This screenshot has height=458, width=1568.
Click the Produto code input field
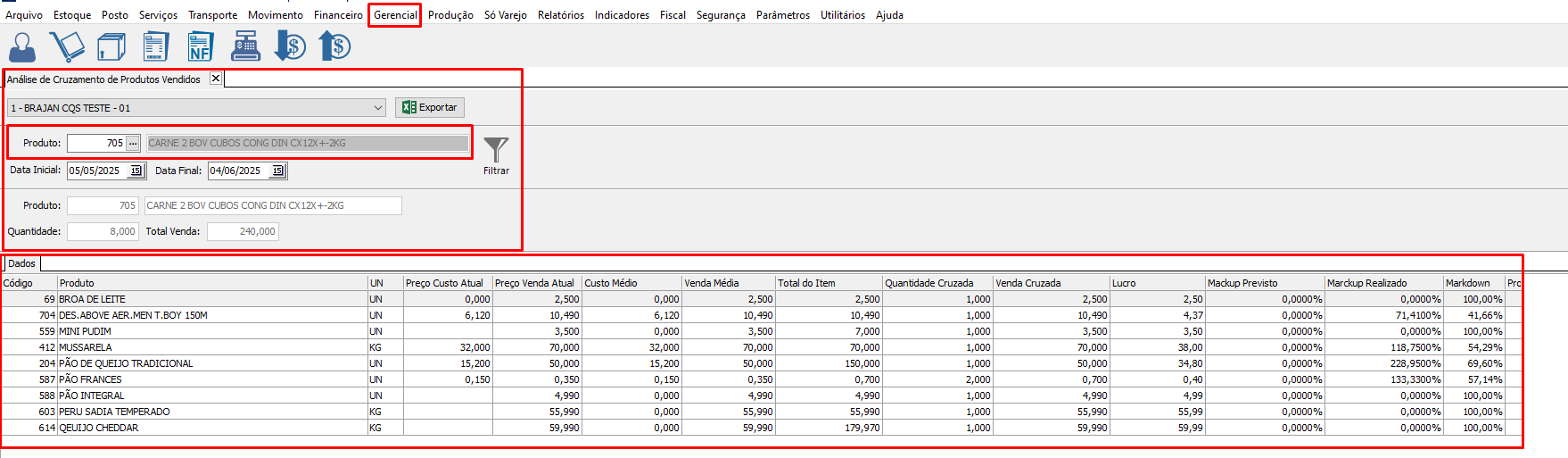pos(96,143)
